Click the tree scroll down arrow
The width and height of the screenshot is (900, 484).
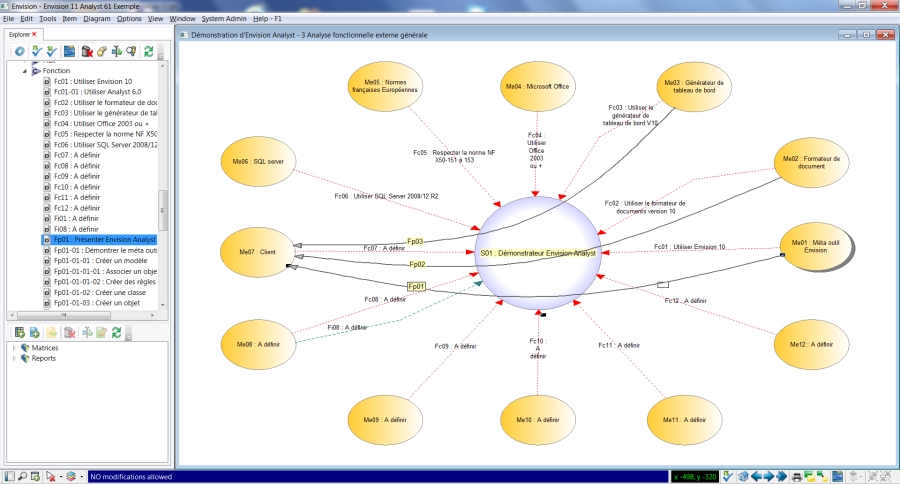point(163,305)
